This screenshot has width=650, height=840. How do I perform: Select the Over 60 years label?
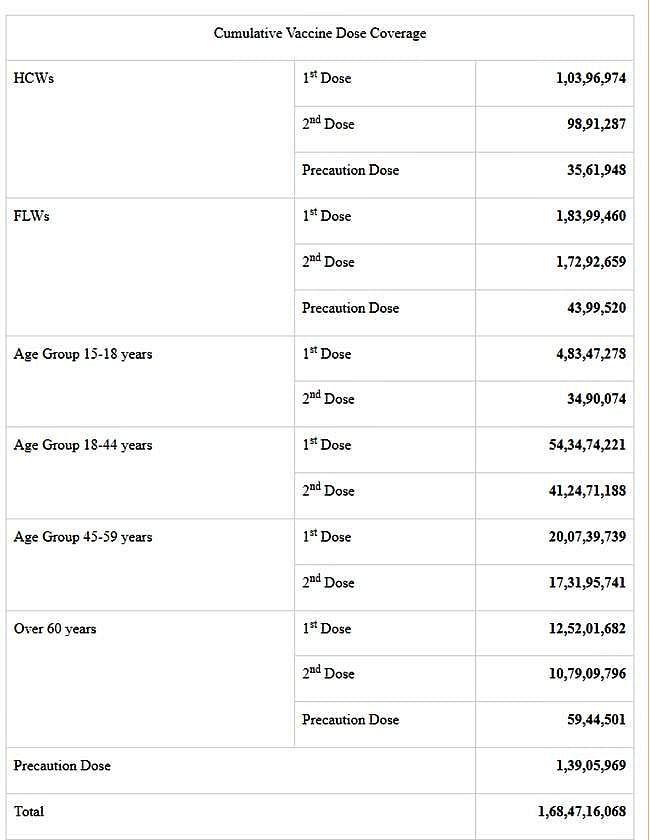coord(55,629)
